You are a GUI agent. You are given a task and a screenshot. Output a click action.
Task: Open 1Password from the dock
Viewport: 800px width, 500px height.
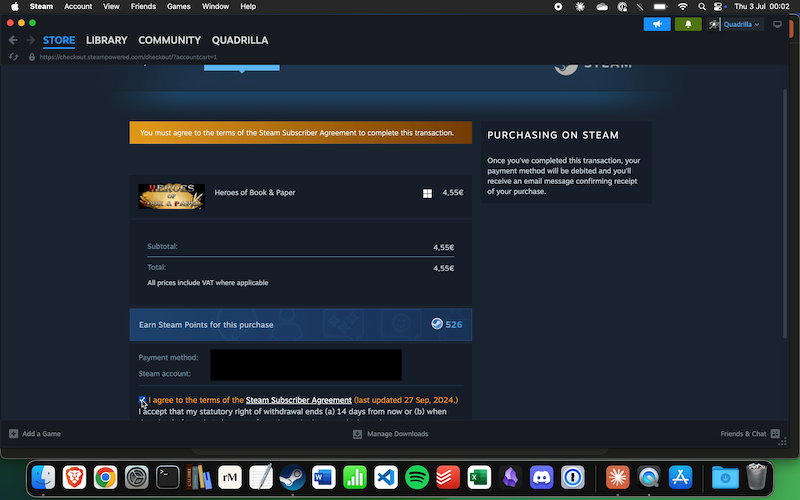tap(572, 478)
